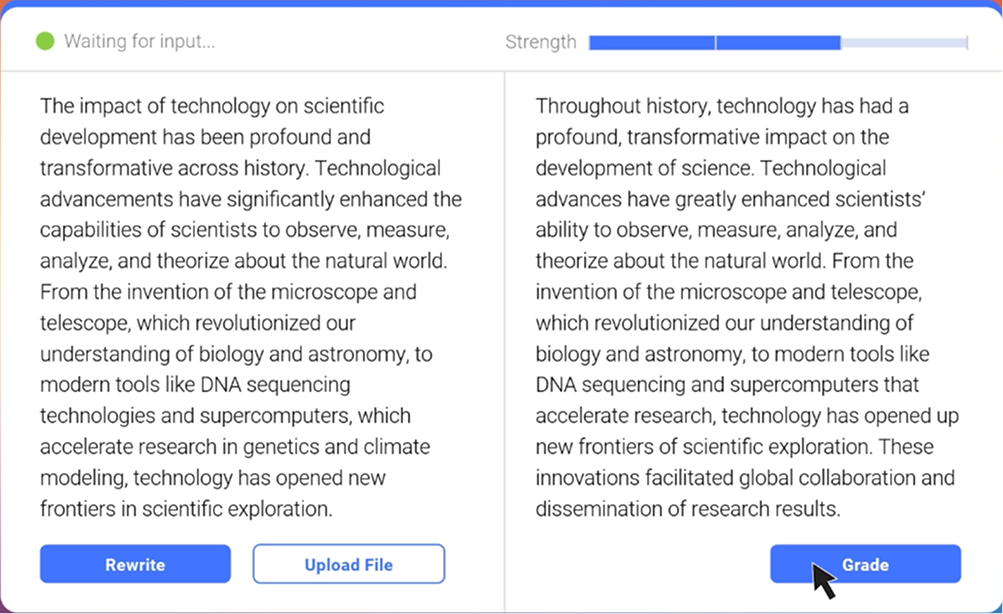Click the Rewrite button
1003x614 pixels.
pyautogui.click(x=135, y=564)
